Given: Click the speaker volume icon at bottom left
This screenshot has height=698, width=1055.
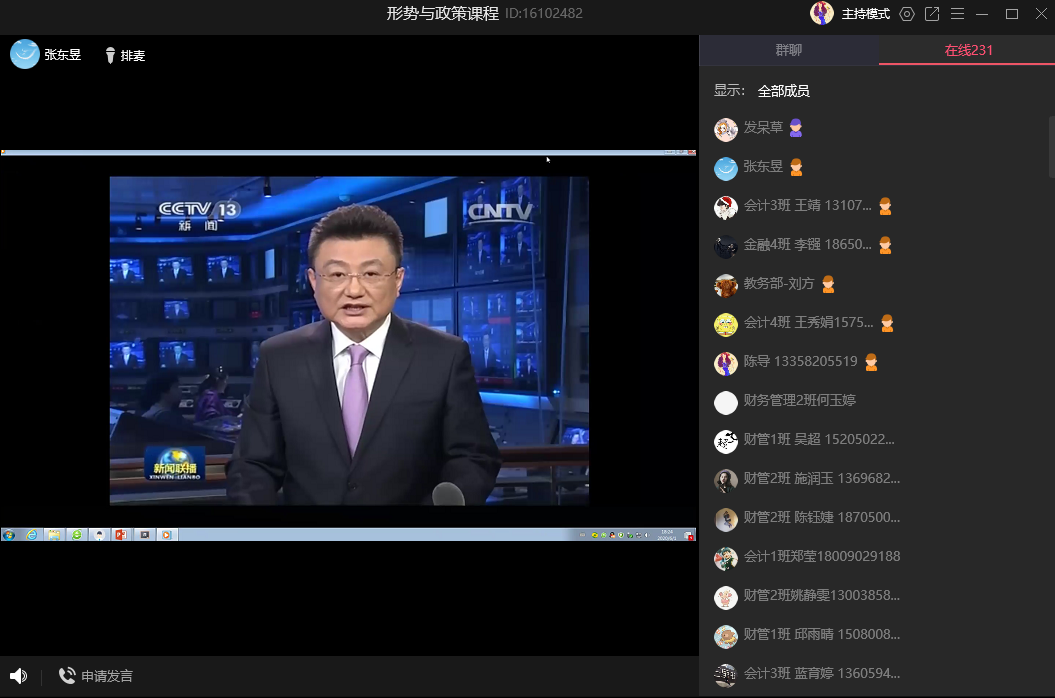Looking at the screenshot, I should click(18, 676).
